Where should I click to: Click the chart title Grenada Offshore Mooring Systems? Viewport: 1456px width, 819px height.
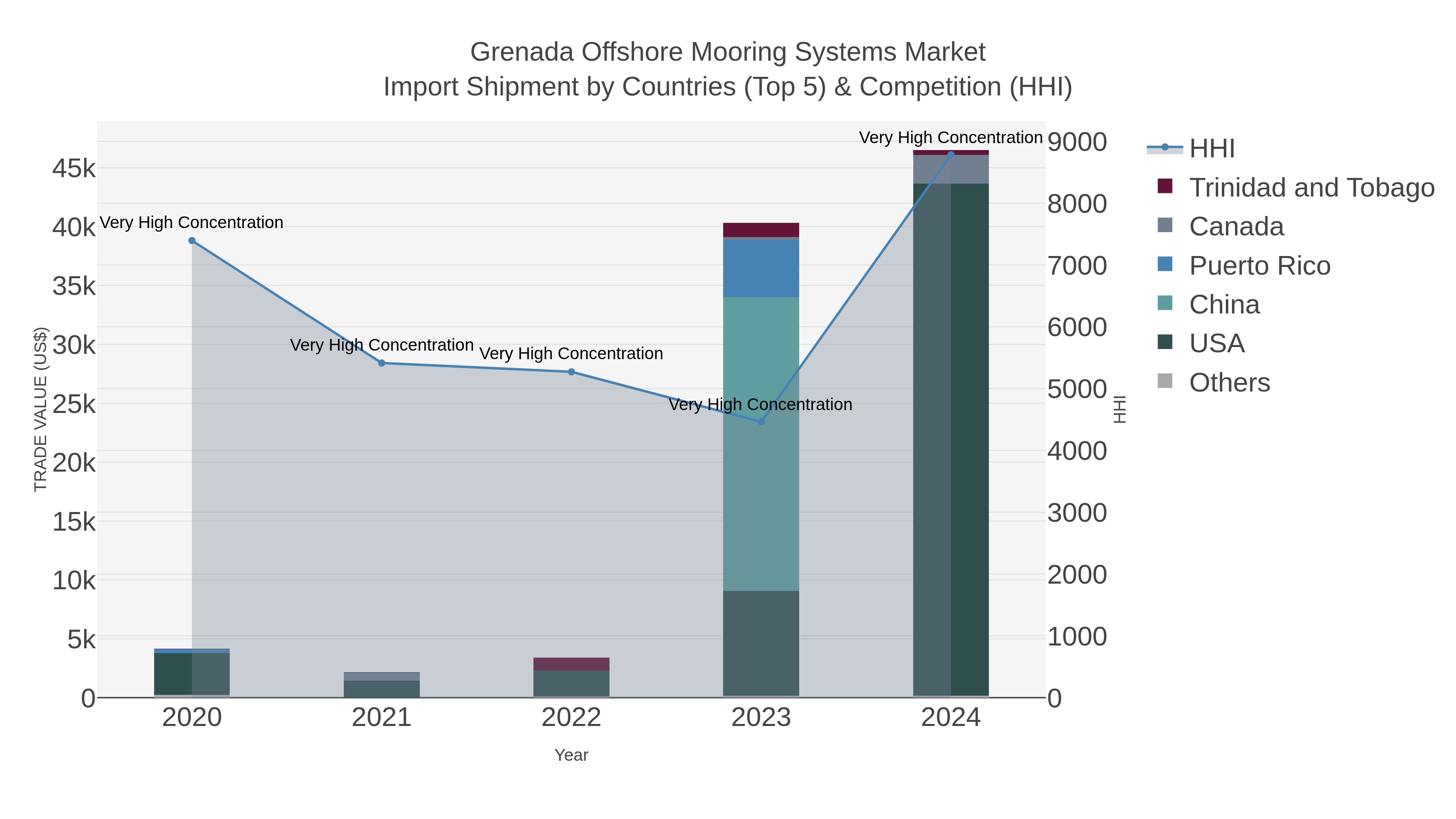(728, 52)
